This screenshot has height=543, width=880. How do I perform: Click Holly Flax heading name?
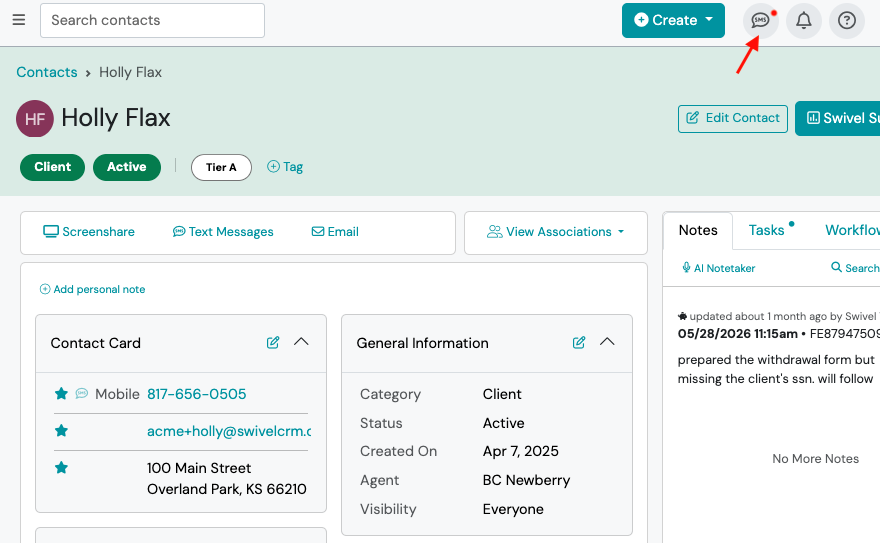[x=116, y=118]
